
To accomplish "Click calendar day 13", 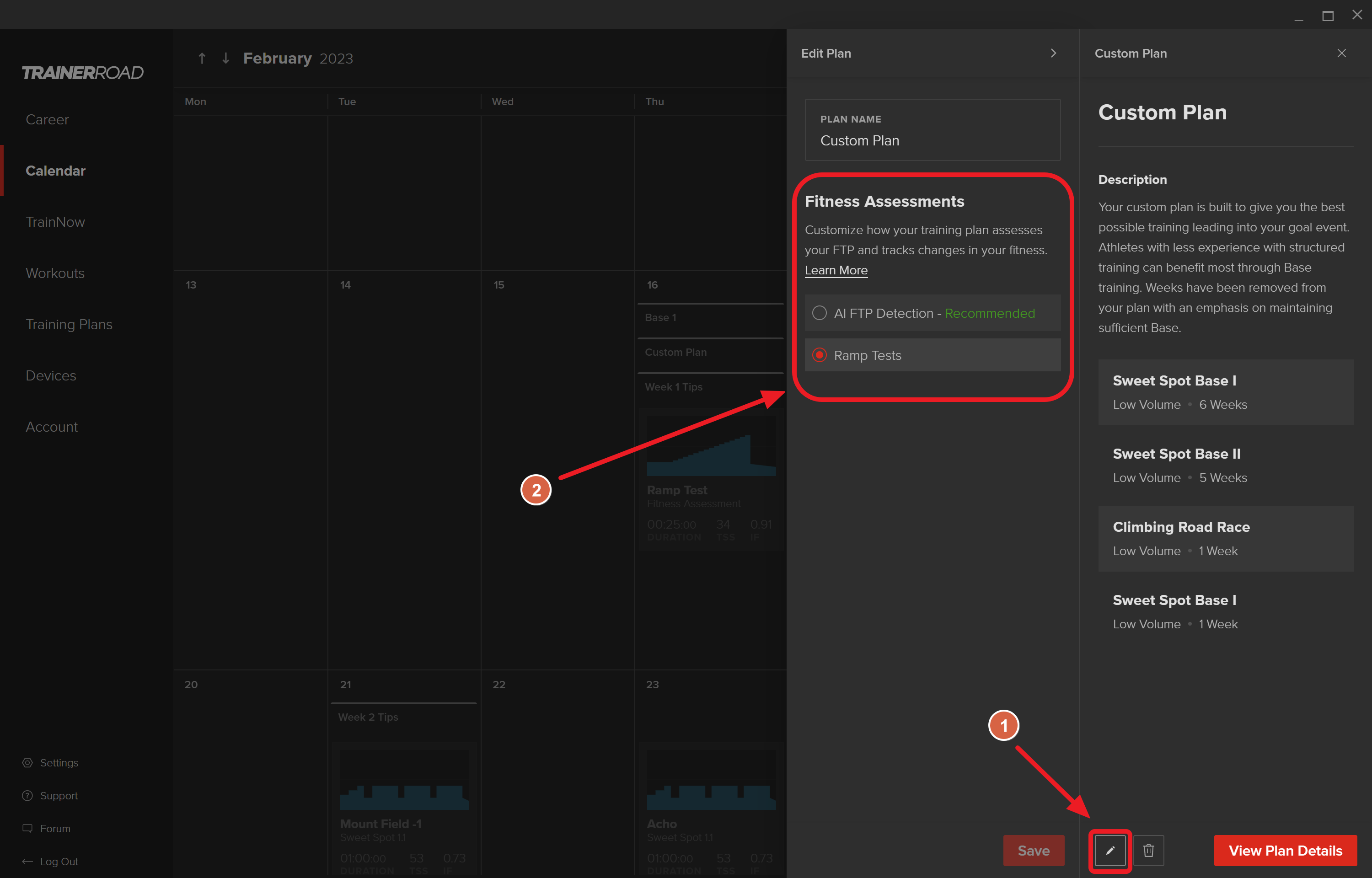I will 191,284.
